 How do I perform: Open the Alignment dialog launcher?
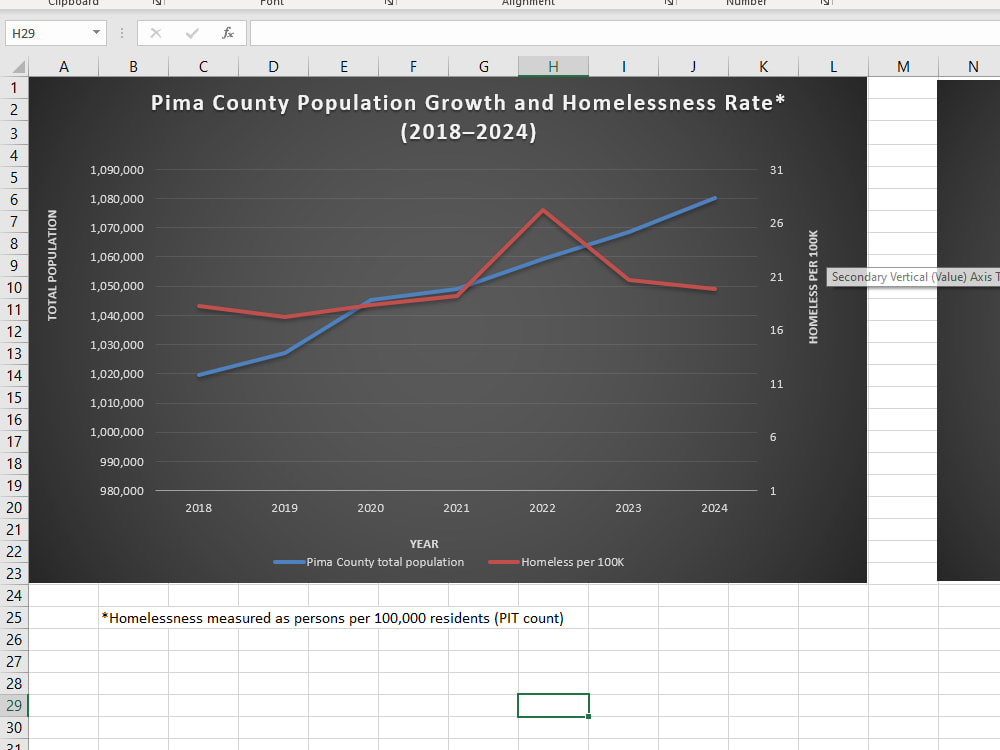click(x=669, y=3)
